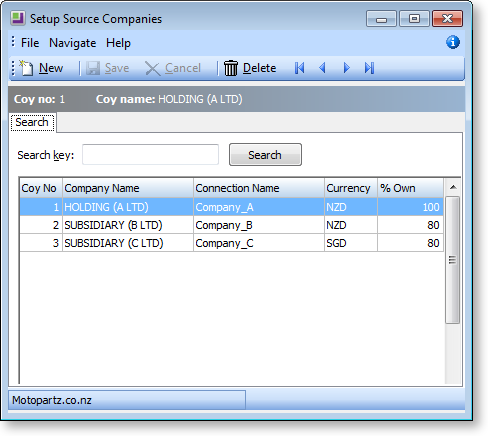Open the Help menu

coord(118,43)
